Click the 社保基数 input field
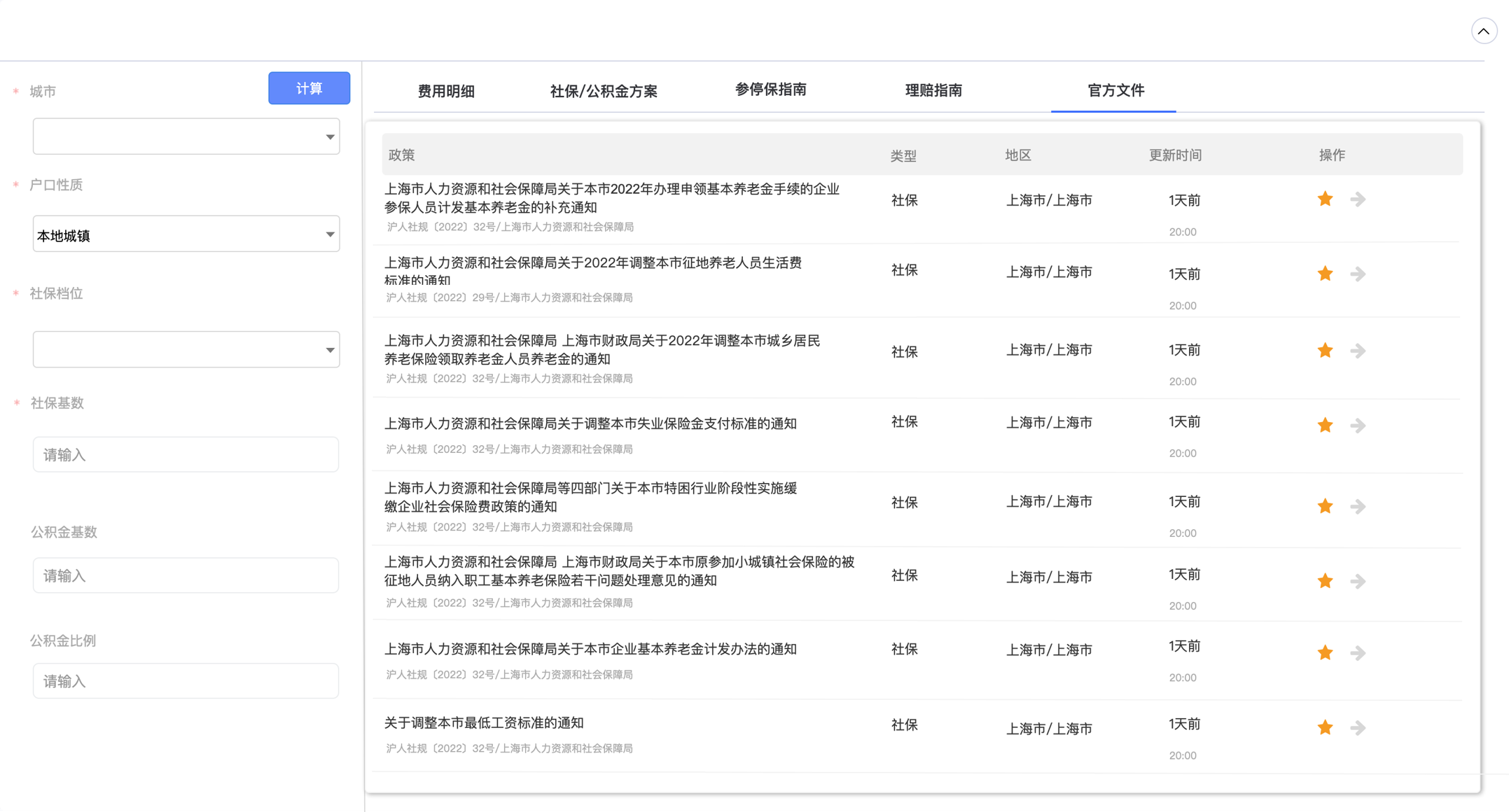The image size is (1509, 812). pos(186,455)
